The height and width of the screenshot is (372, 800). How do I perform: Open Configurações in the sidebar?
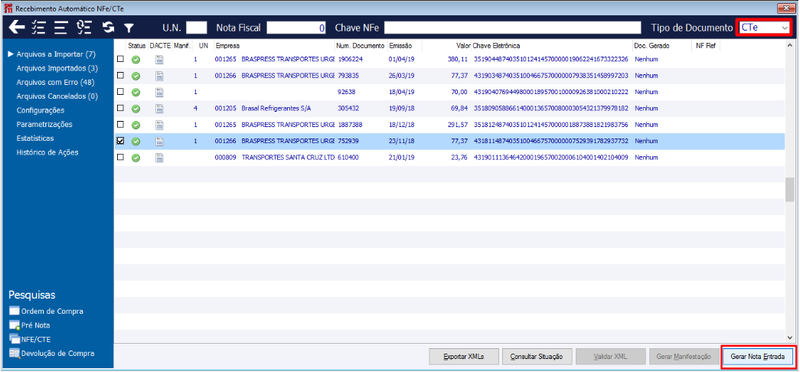point(40,110)
